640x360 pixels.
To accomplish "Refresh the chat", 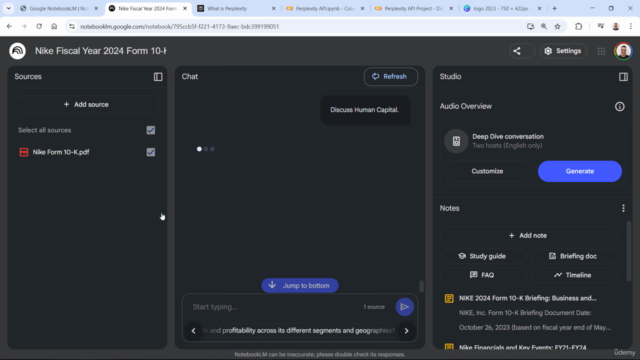I will [391, 77].
